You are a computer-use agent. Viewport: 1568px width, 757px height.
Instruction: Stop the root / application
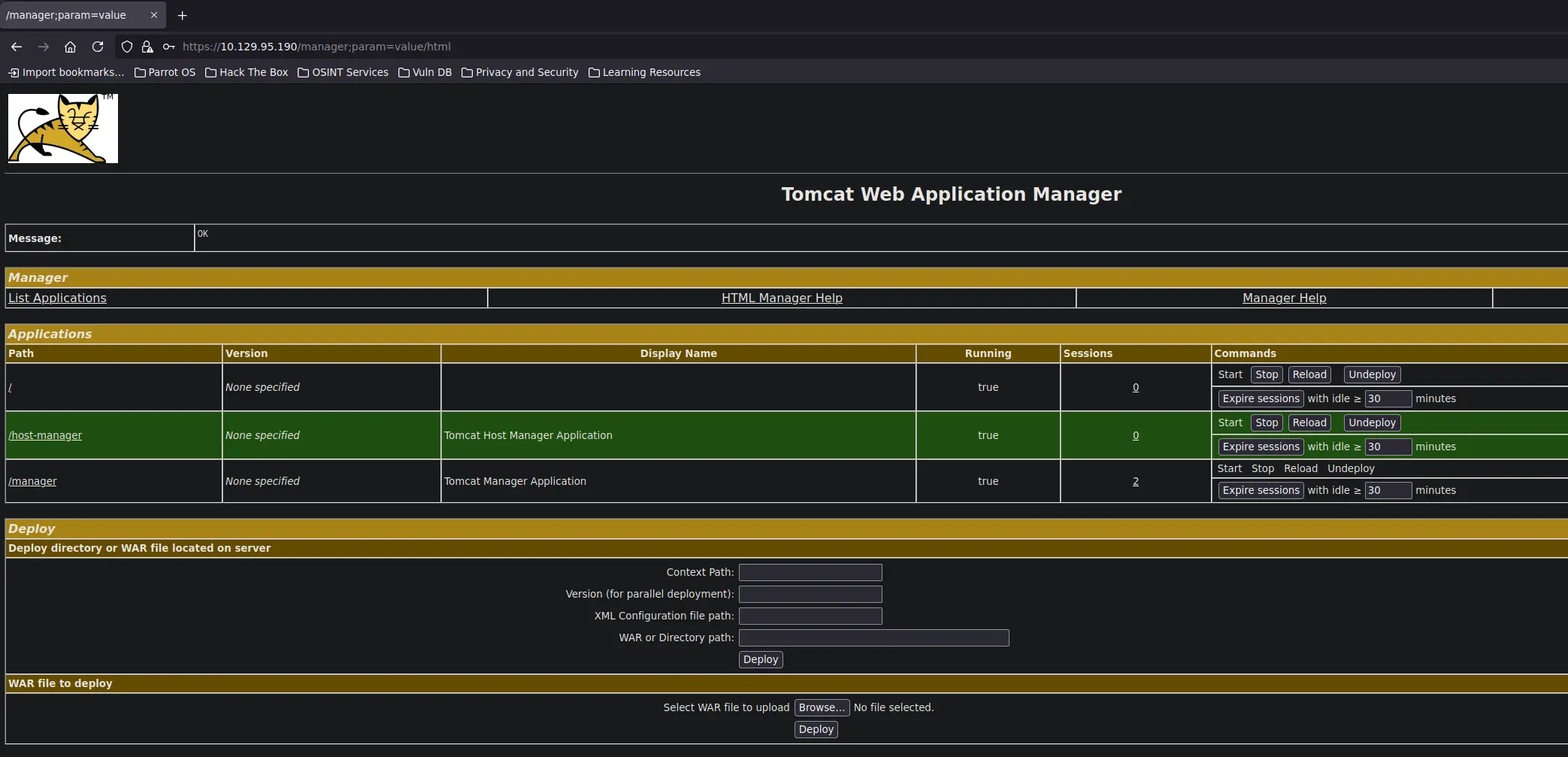[x=1267, y=374]
